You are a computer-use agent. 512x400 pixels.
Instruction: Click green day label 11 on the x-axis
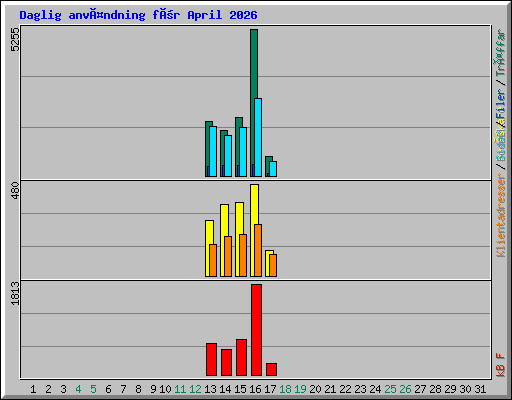(x=180, y=389)
